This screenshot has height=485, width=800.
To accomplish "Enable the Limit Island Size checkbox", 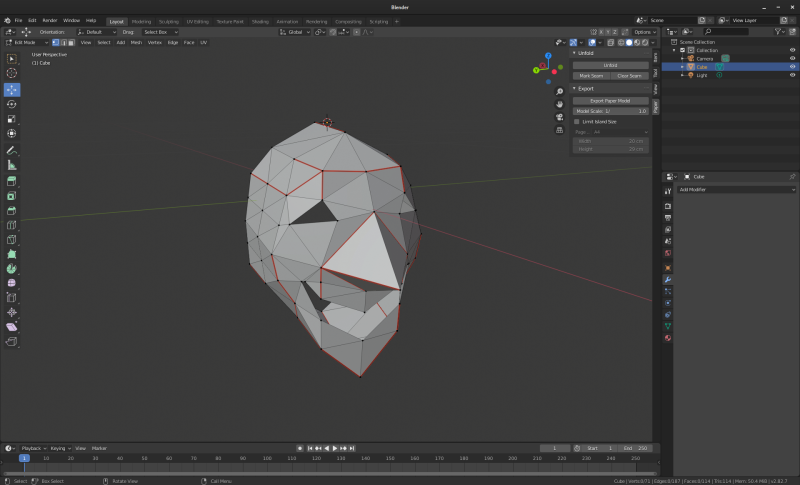I will coord(577,121).
